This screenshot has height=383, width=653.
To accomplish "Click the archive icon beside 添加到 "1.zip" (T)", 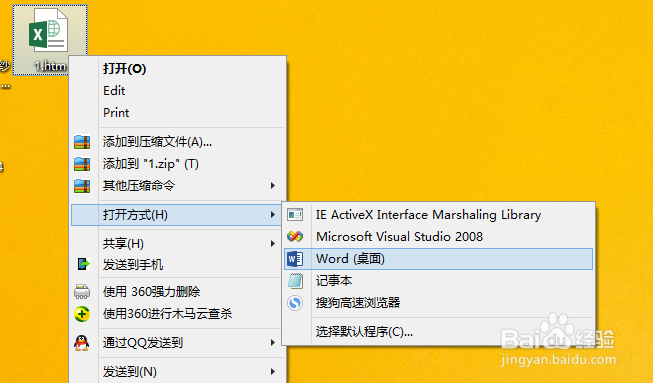I will pyautogui.click(x=82, y=164).
